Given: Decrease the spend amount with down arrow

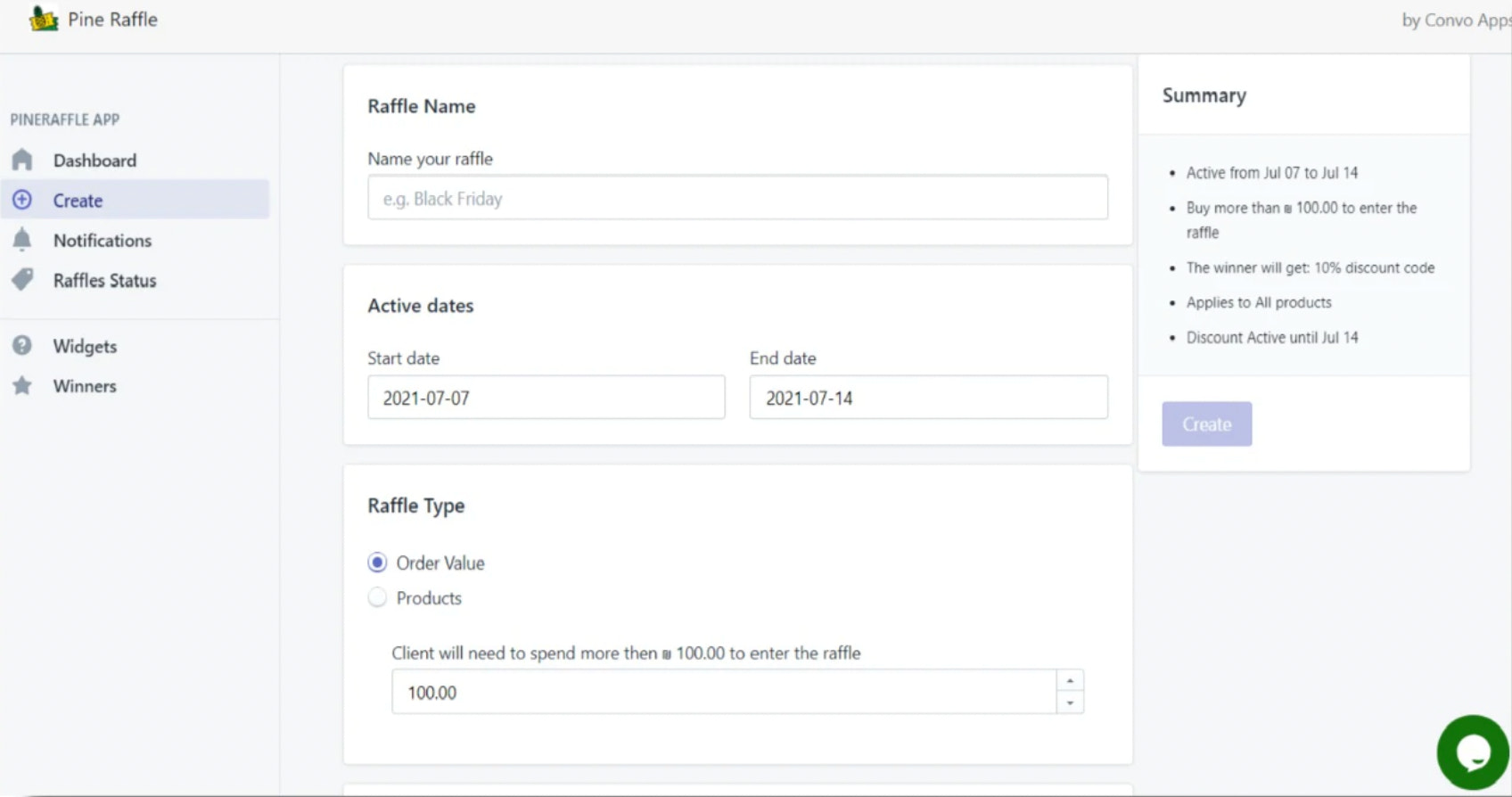Looking at the screenshot, I should pos(1070,703).
